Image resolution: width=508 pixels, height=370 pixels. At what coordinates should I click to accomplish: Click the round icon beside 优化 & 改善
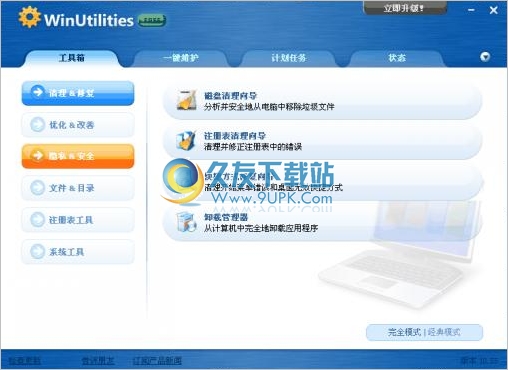pos(37,125)
